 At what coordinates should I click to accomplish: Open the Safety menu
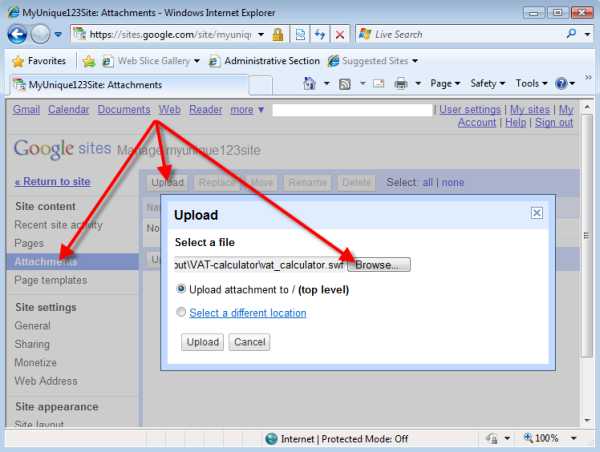coord(488,83)
